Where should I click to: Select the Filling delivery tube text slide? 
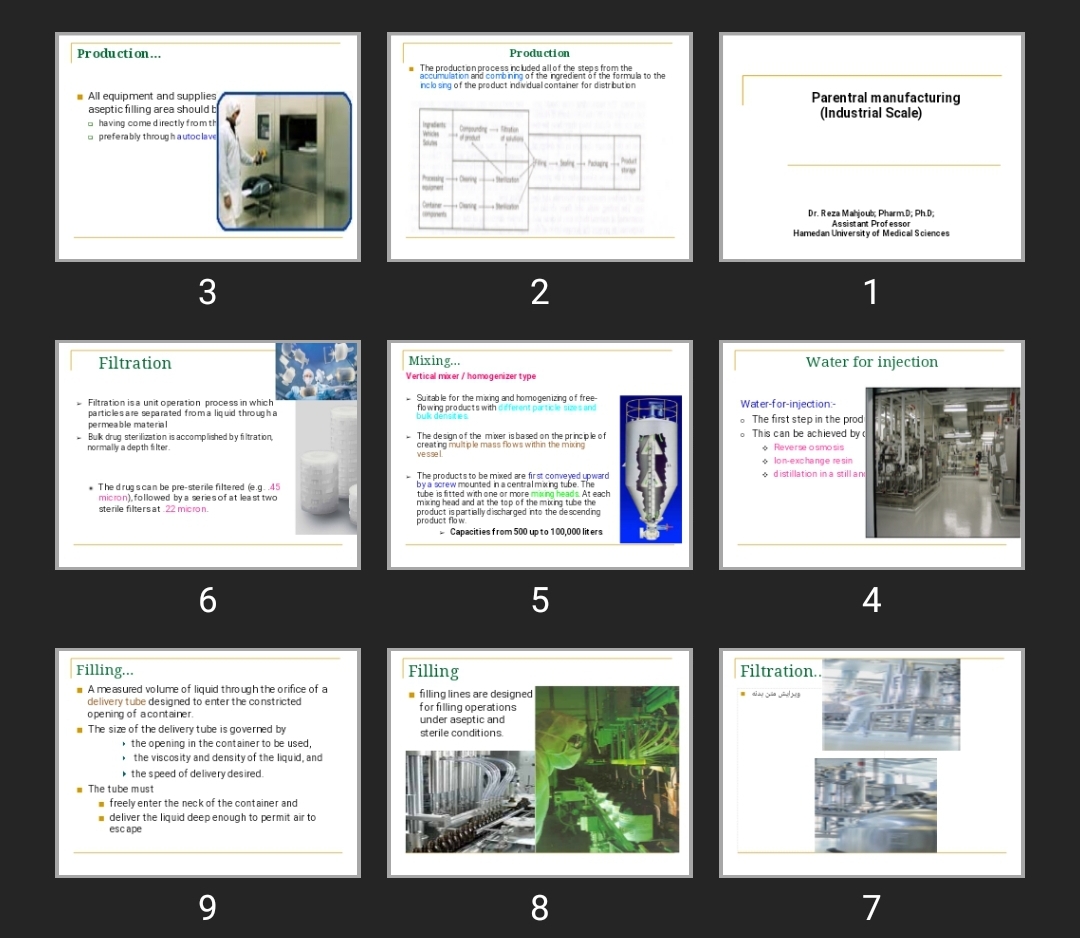207,763
